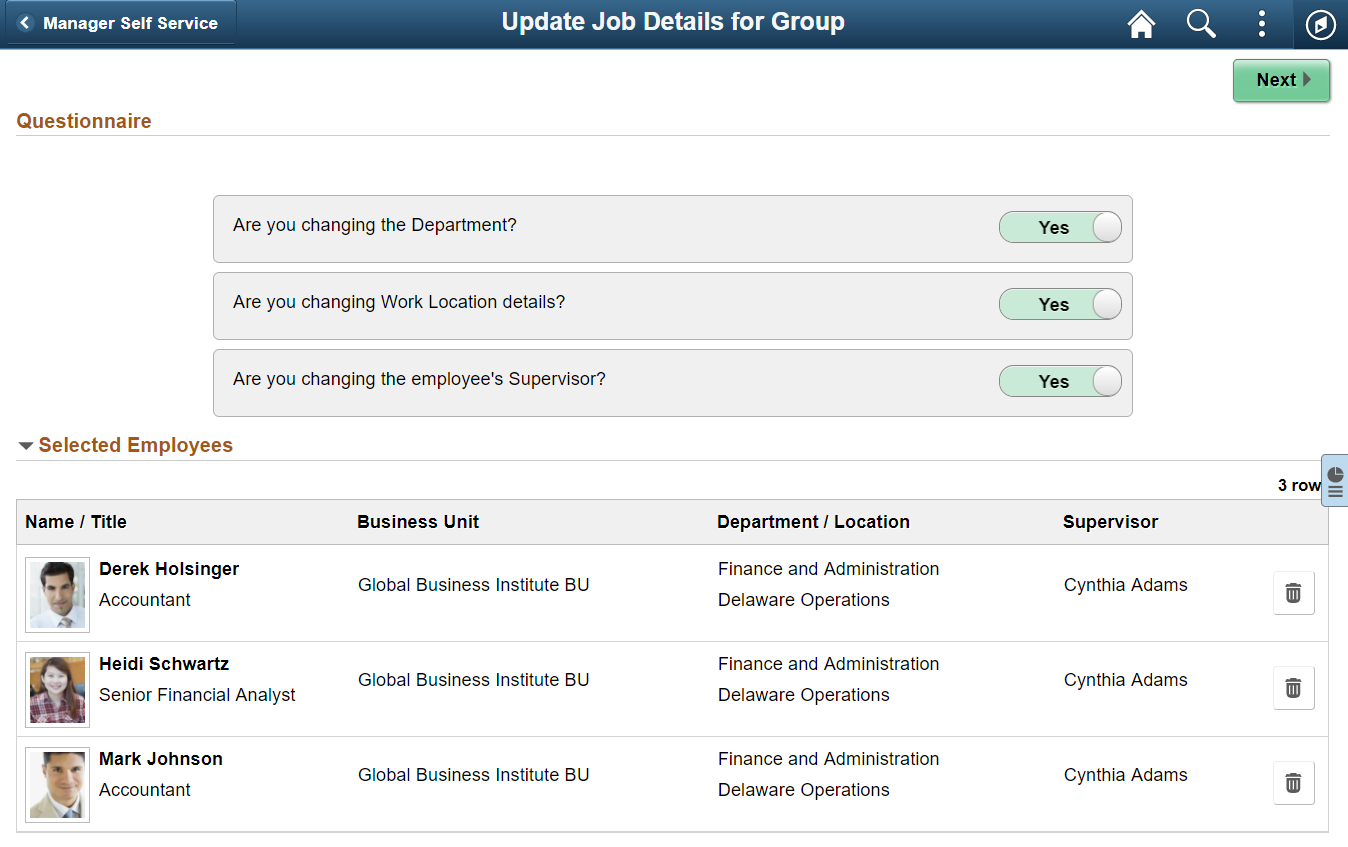
Task: Click the question about employee's Supervisor
Action: 419,379
